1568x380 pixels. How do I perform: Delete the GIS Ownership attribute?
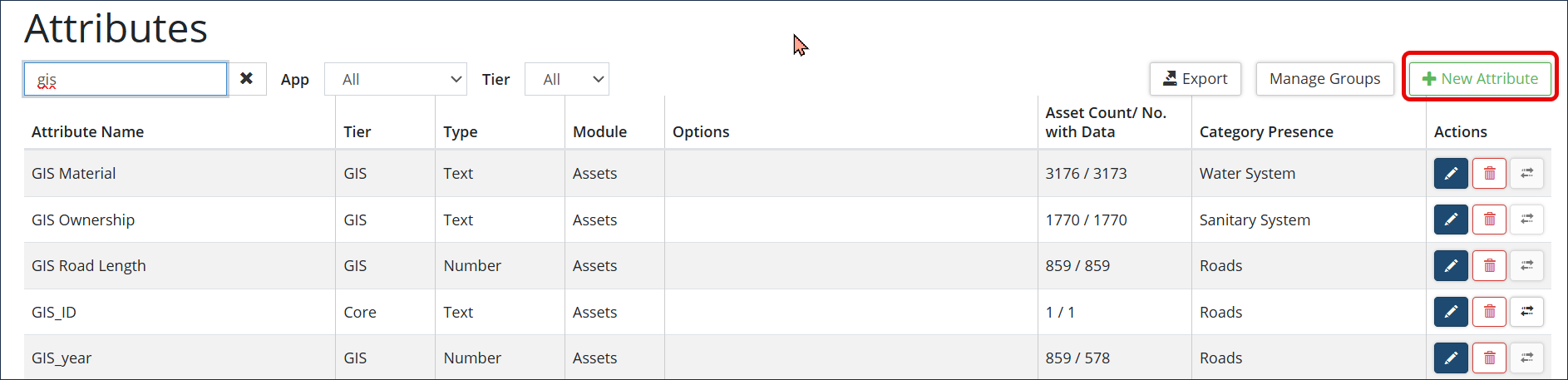click(1489, 220)
